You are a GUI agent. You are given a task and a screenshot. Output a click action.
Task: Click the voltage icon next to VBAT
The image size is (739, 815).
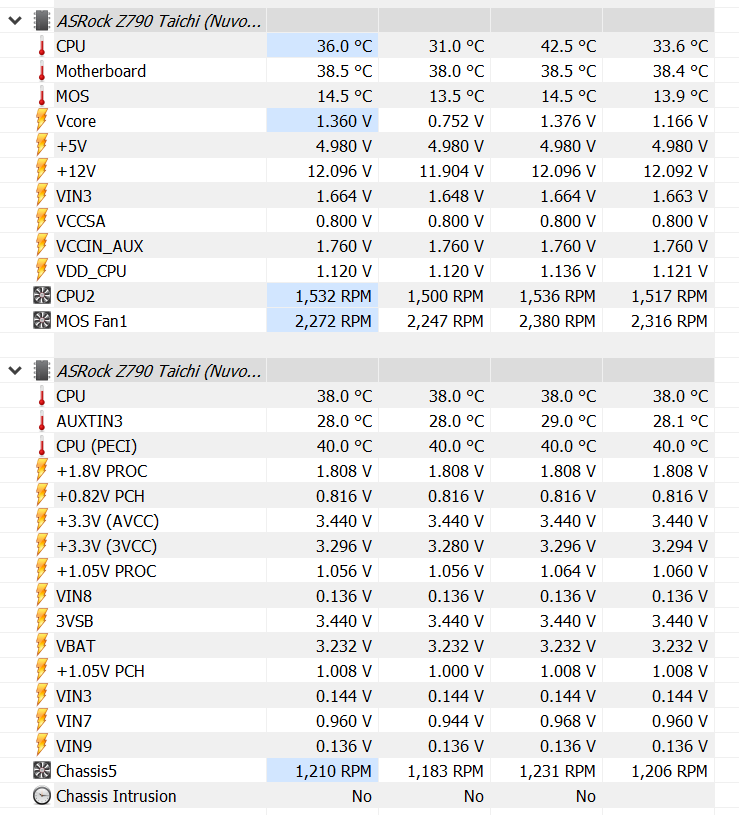42,645
